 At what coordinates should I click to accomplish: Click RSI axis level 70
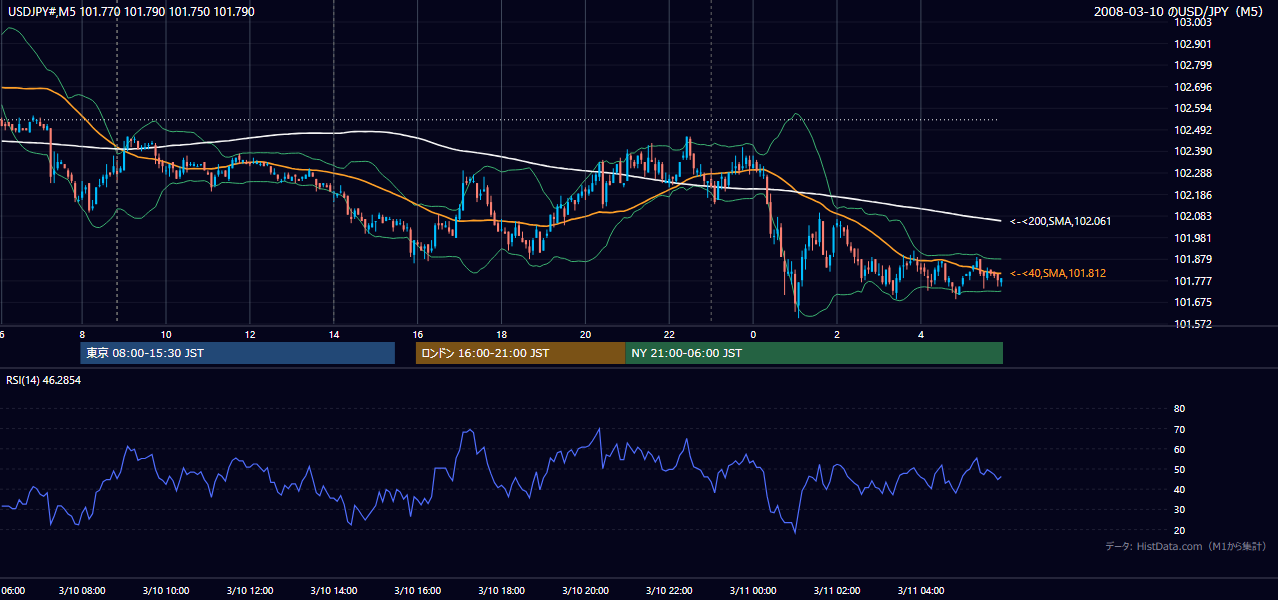(x=1179, y=429)
